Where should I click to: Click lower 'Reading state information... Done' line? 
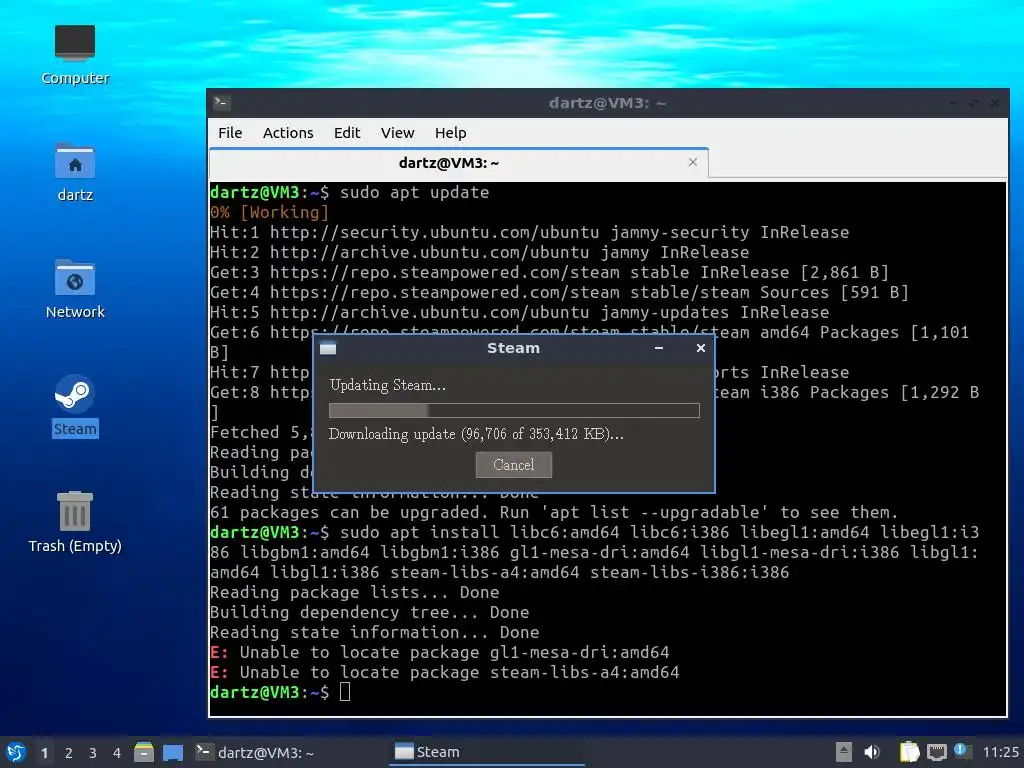pyautogui.click(x=374, y=632)
